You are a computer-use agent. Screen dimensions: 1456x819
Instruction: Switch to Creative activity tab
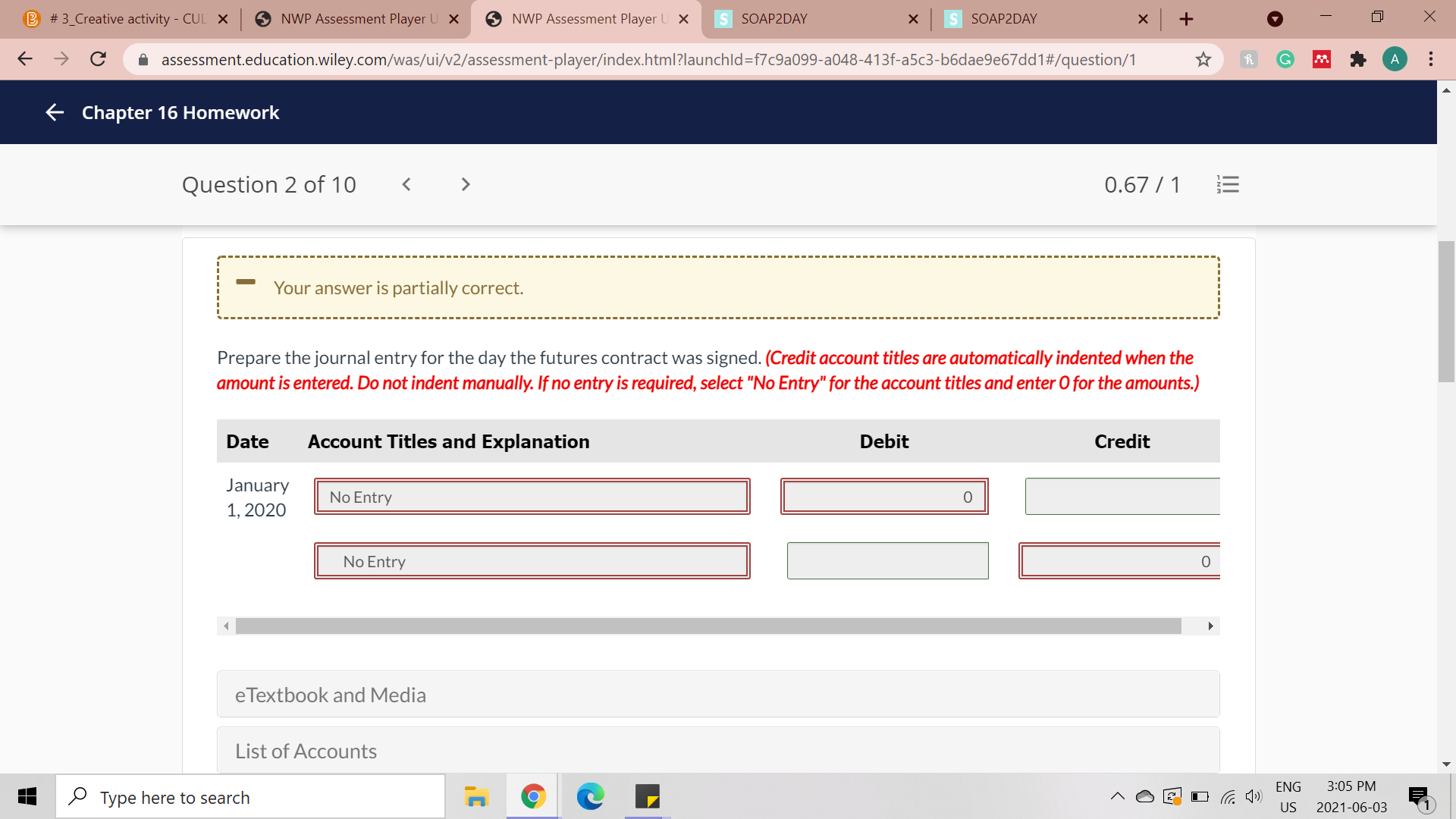click(125, 19)
